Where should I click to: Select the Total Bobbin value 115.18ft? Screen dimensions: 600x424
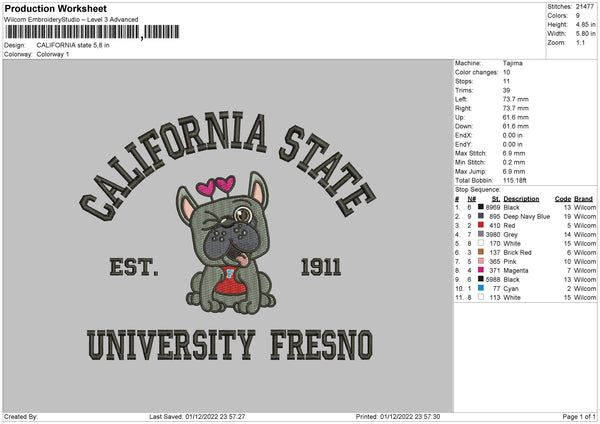pyautogui.click(x=514, y=180)
